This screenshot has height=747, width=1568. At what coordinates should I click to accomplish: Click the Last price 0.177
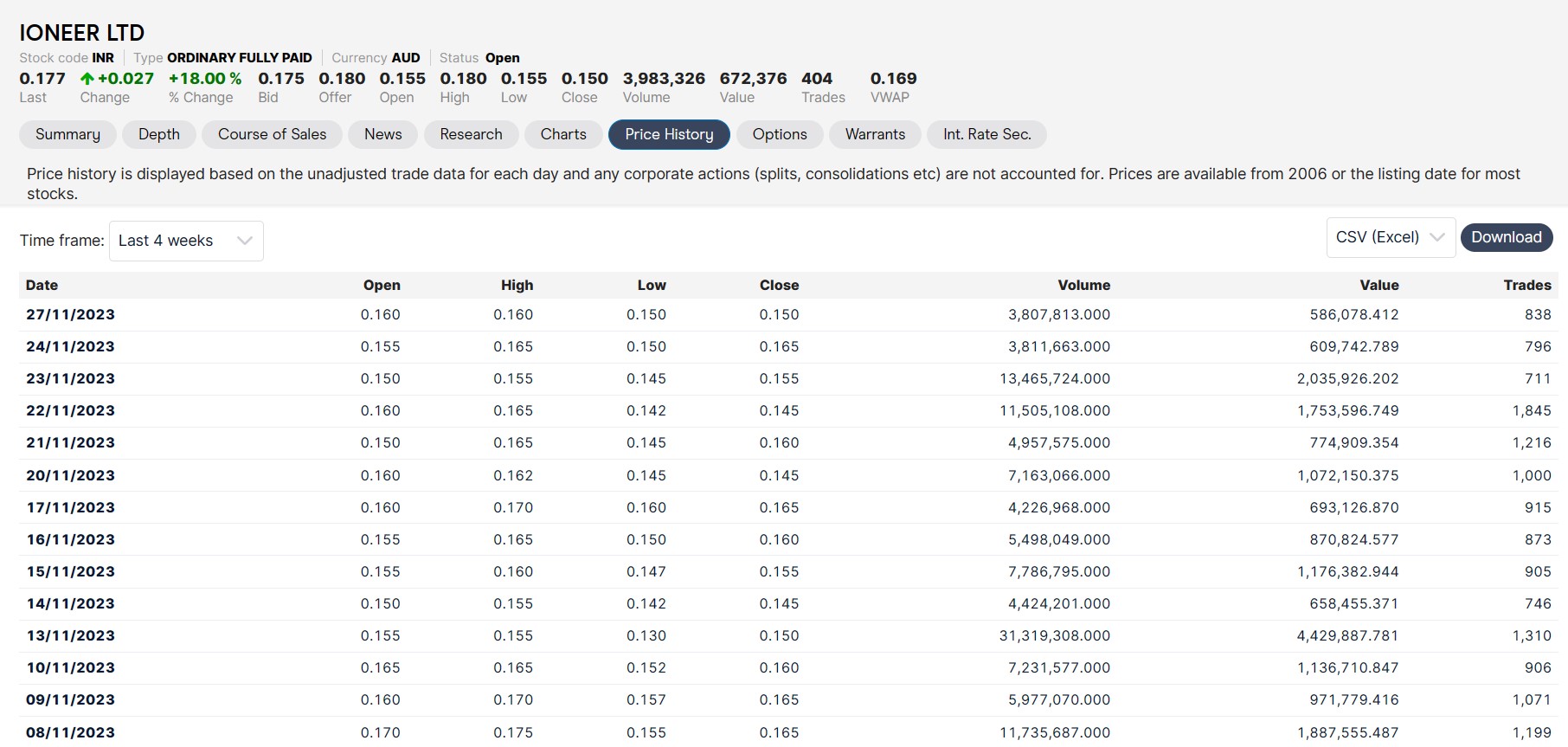pos(42,79)
